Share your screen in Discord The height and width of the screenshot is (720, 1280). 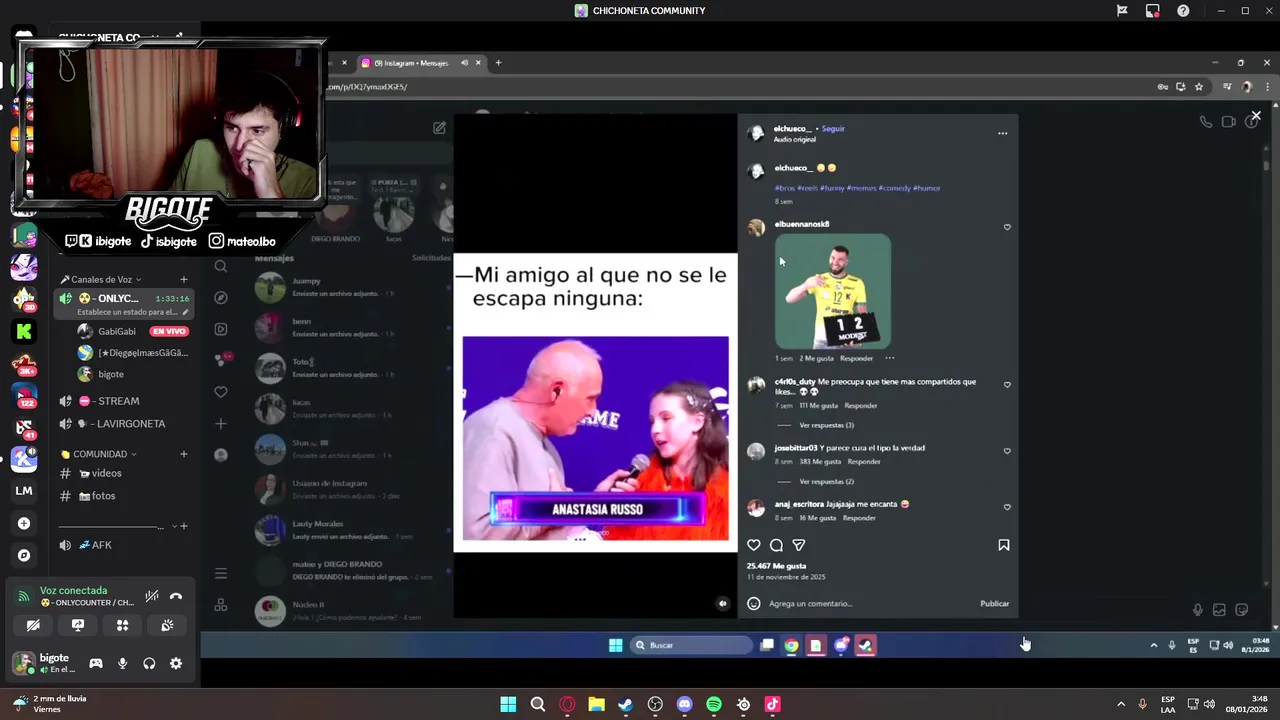tap(78, 625)
